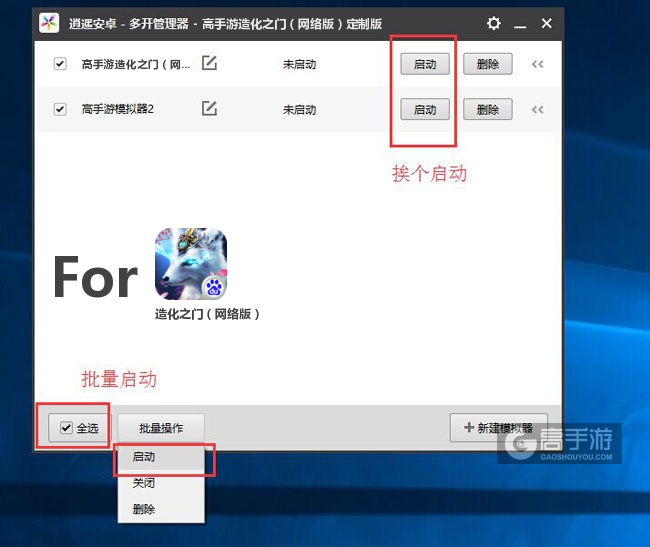Click 造化之门（网络版）caption under game icon
650x547 pixels.
click(207, 314)
